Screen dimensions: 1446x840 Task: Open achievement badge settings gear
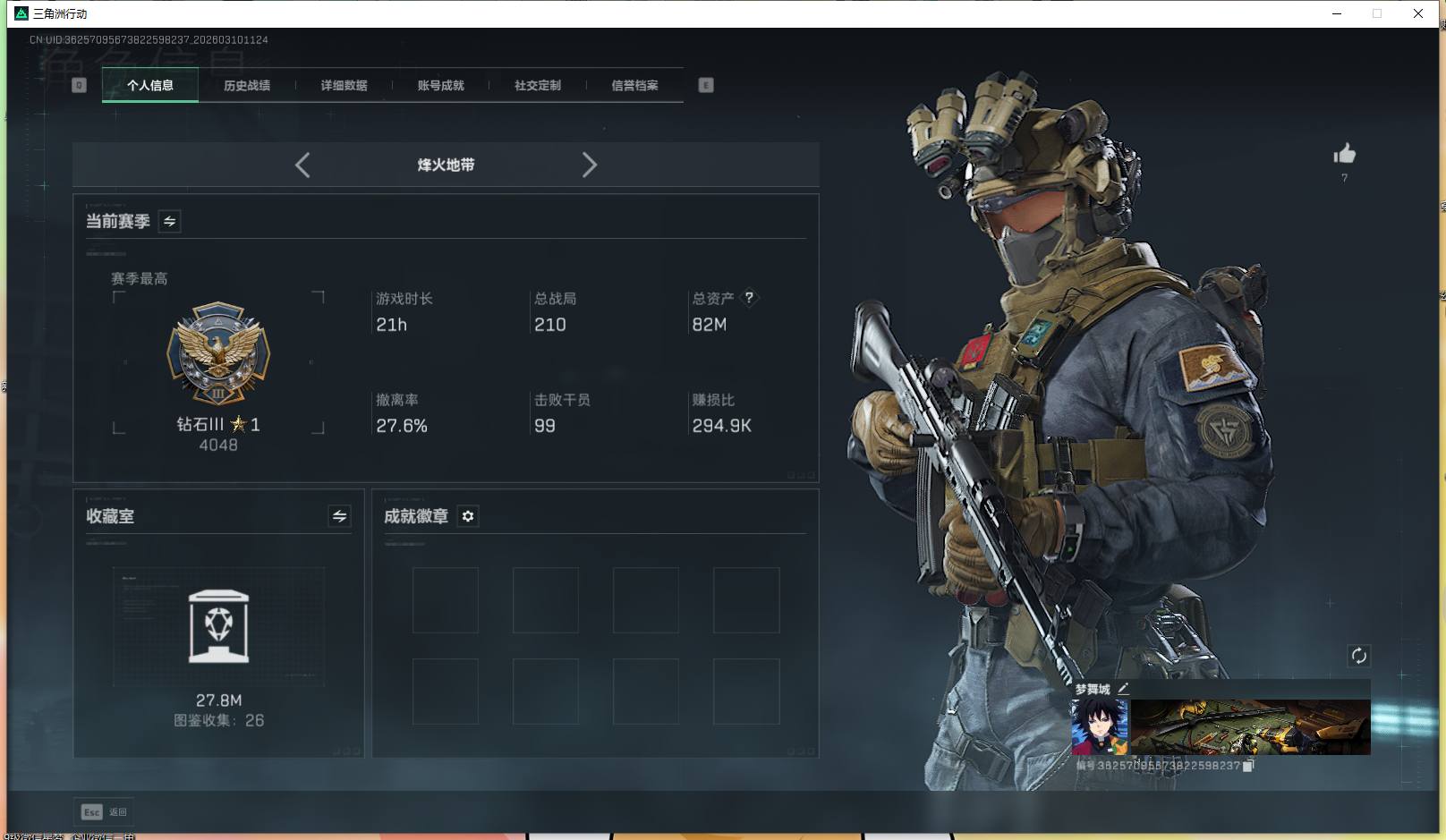click(x=467, y=516)
